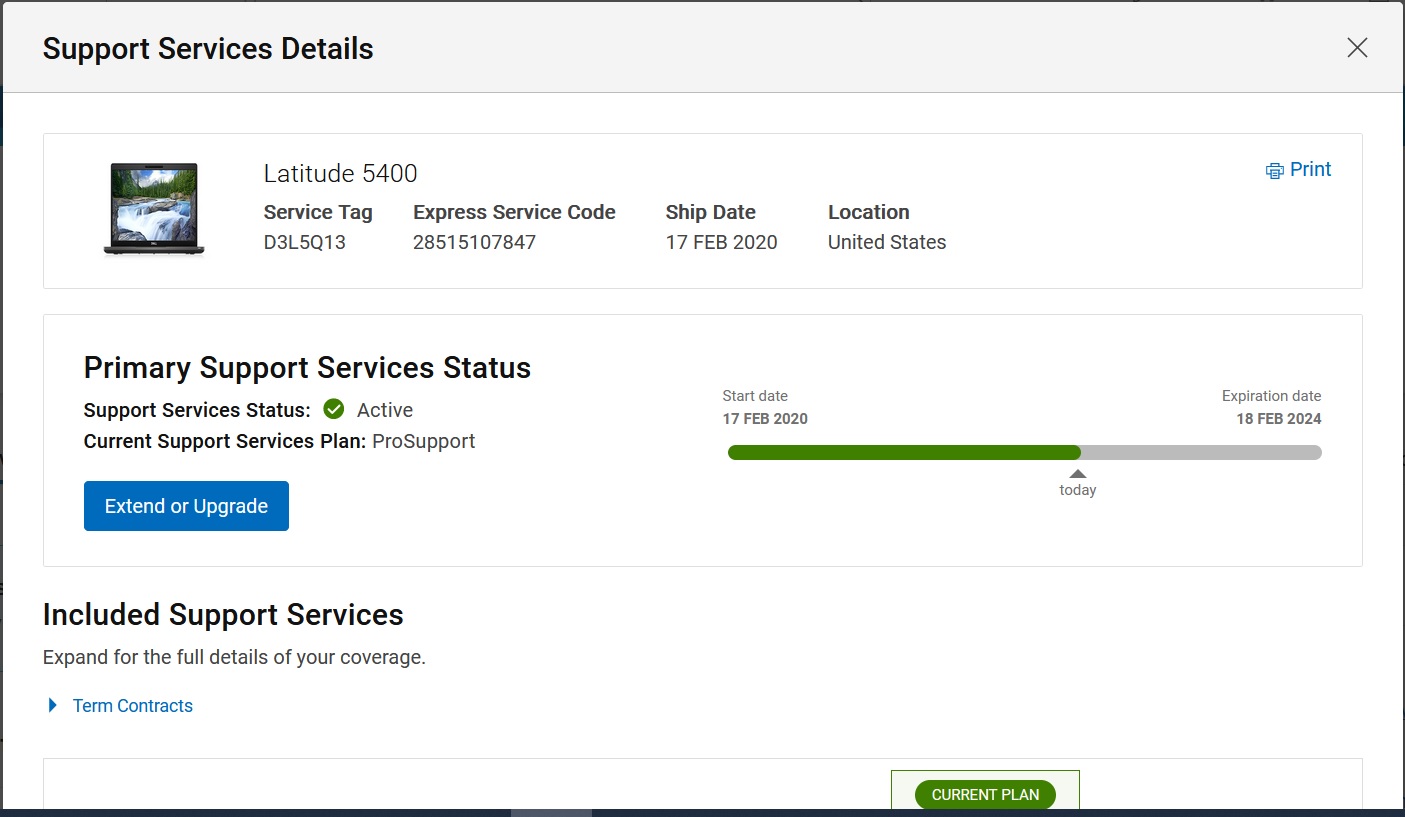This screenshot has width=1405, height=817.
Task: Close the Support Services Details dialog
Action: [x=1356, y=48]
